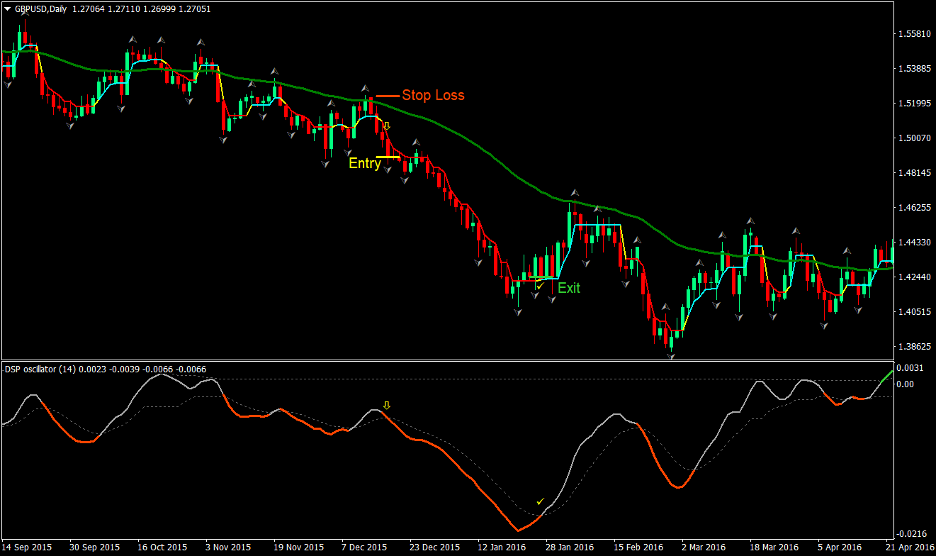Click the 12 Jan 2016 date label
The width and height of the screenshot is (936, 556).
pos(501,547)
